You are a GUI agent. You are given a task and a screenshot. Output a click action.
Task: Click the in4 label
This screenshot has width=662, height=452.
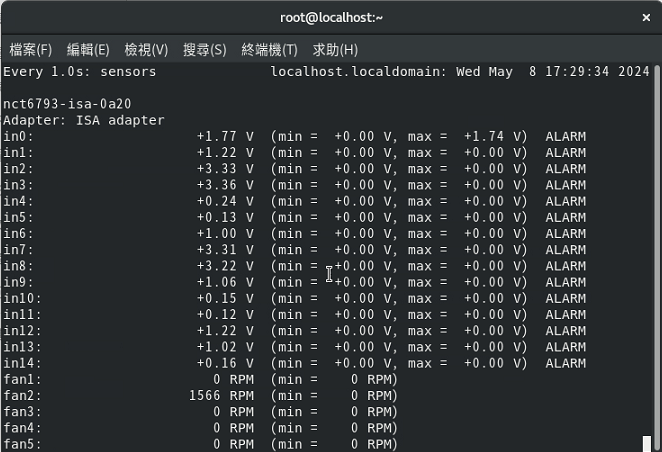18,201
